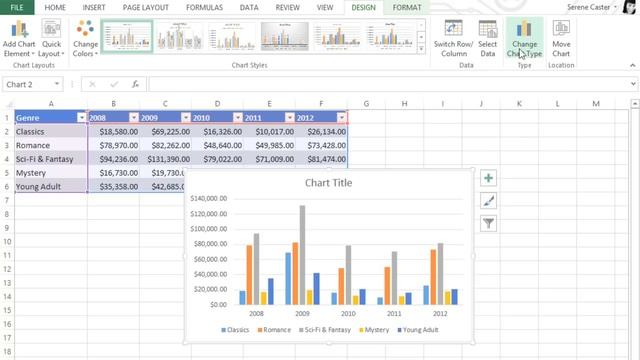
Task: Expand the formula bar
Action: (633, 84)
